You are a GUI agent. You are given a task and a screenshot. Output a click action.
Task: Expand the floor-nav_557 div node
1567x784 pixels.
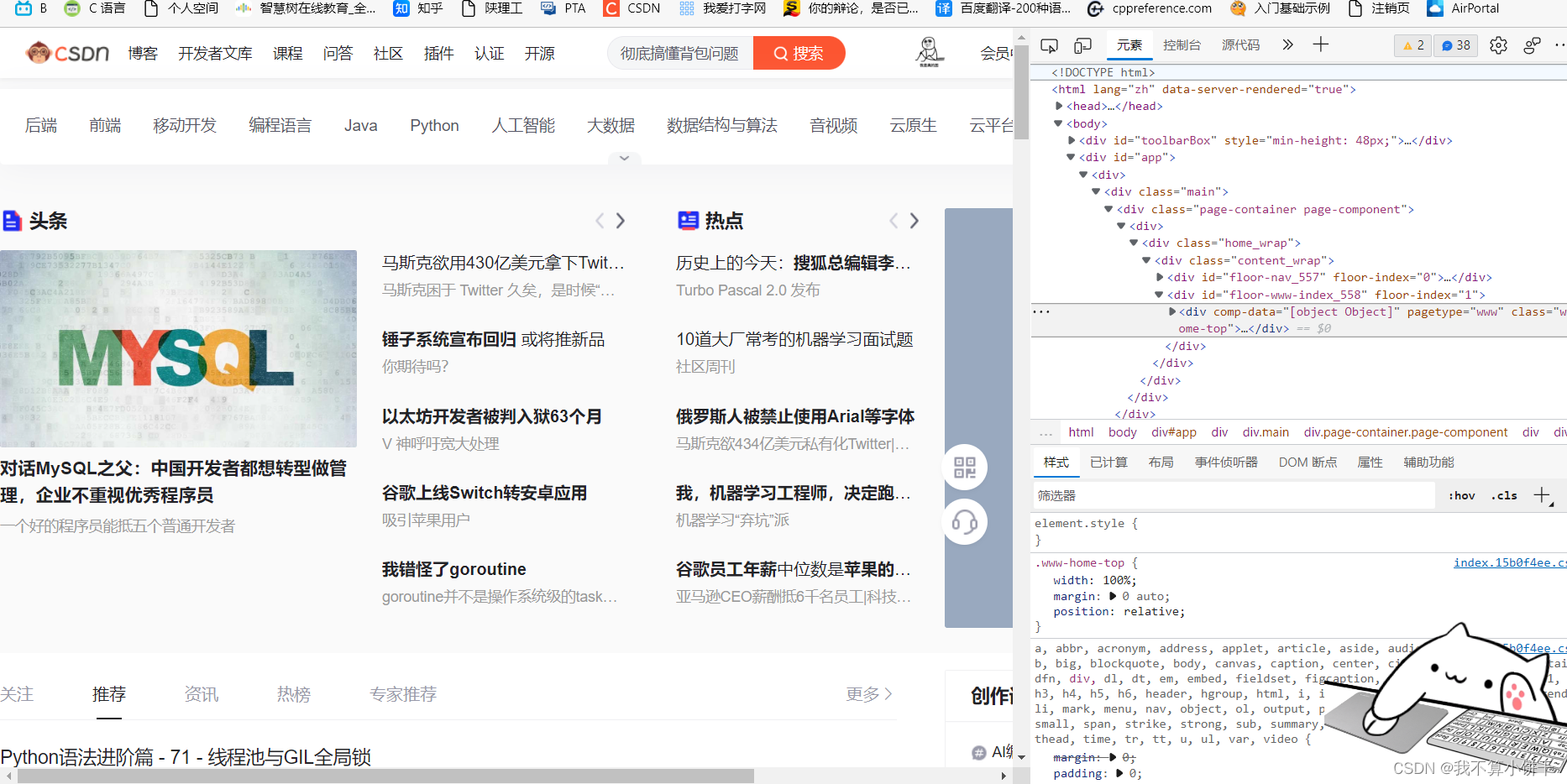pyautogui.click(x=1160, y=277)
